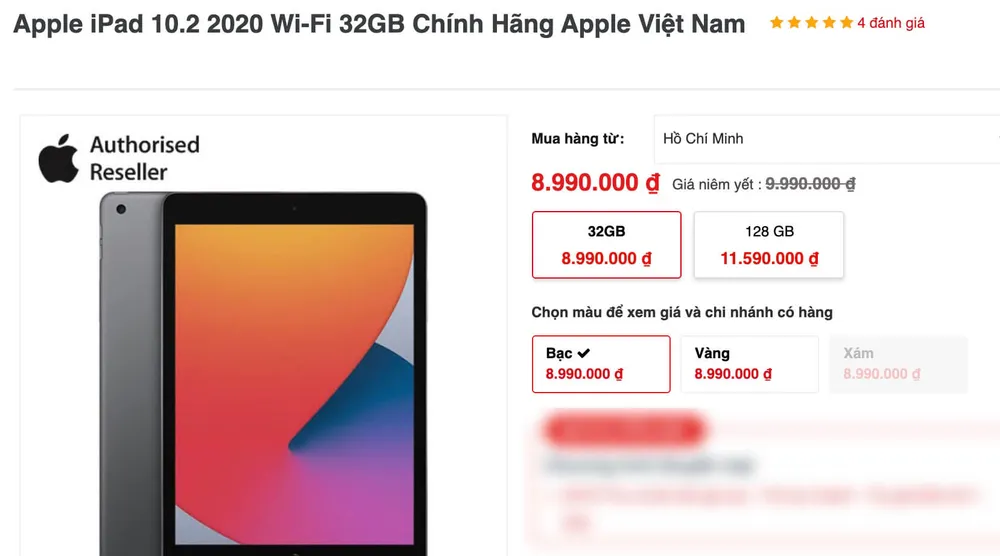Choose the greyed-out Xám color option
Viewport: 1000px width, 556px height.
point(898,364)
